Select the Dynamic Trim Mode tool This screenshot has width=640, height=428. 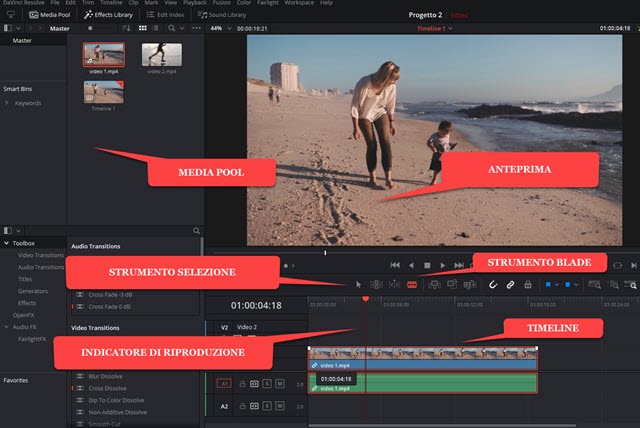tap(394, 284)
